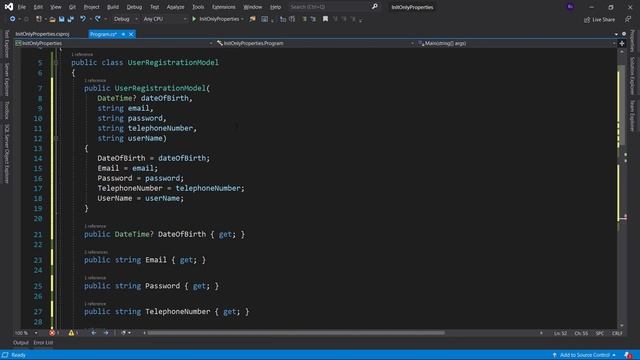Click the Visual Studio logo icon
Viewport: 640px width, 360px height.
point(9,7)
